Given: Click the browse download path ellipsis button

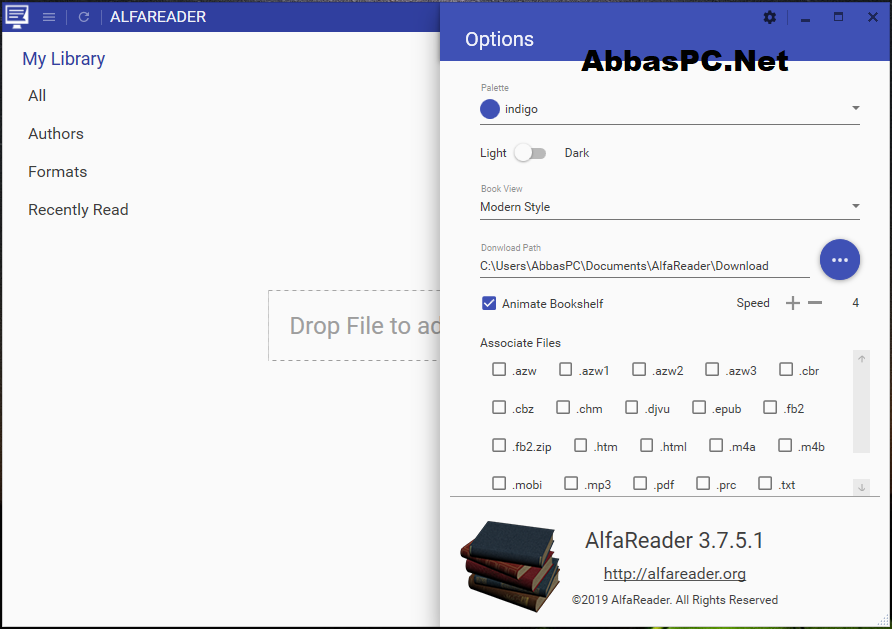Looking at the screenshot, I should click(840, 260).
